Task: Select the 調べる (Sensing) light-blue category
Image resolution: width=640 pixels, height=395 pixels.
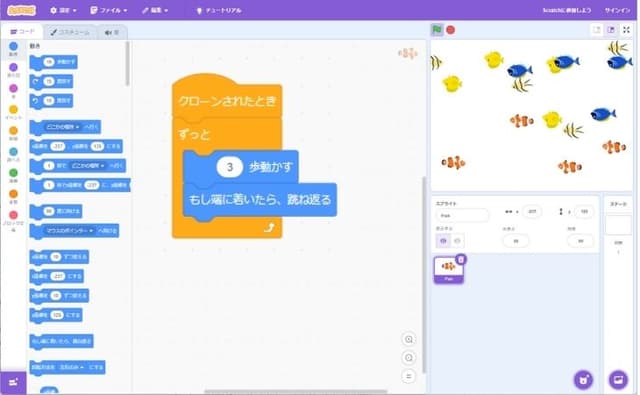Action: (13, 155)
